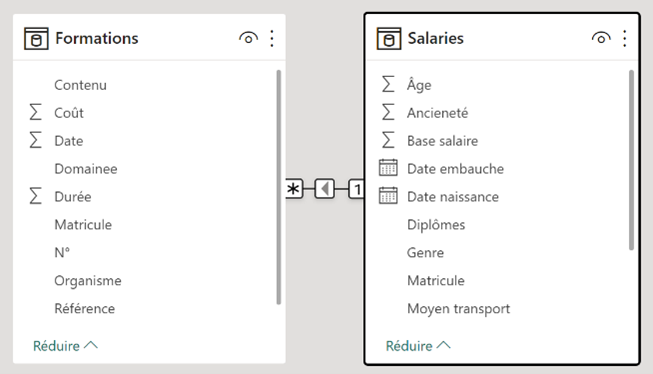Select the Matricule field in Formations
Screen dimensions: 653x374
[83, 224]
